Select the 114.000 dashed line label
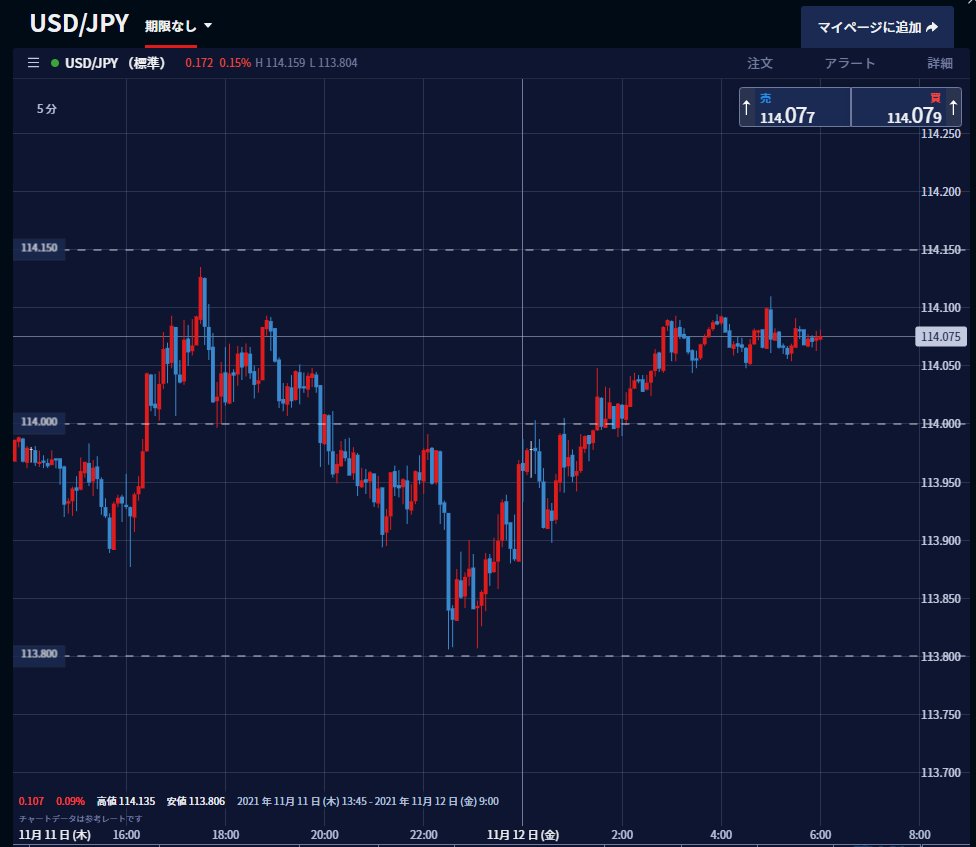Screen dimensions: 976x847 (x=39, y=422)
